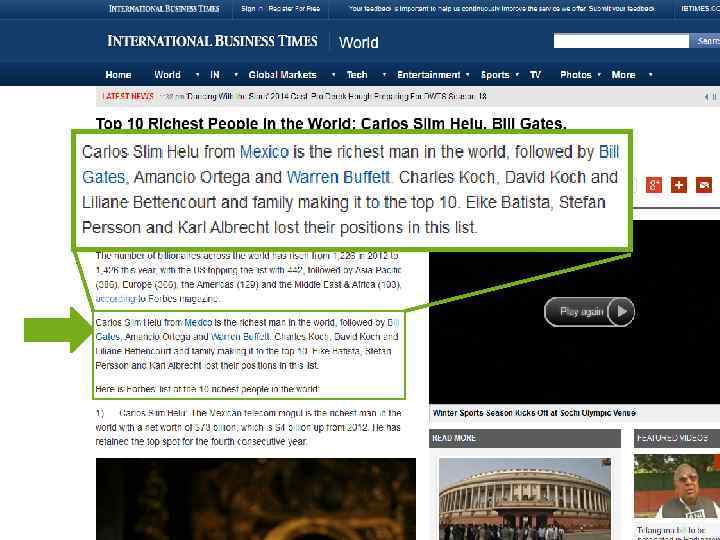
Task: Open the Home menu item
Action: (118, 74)
